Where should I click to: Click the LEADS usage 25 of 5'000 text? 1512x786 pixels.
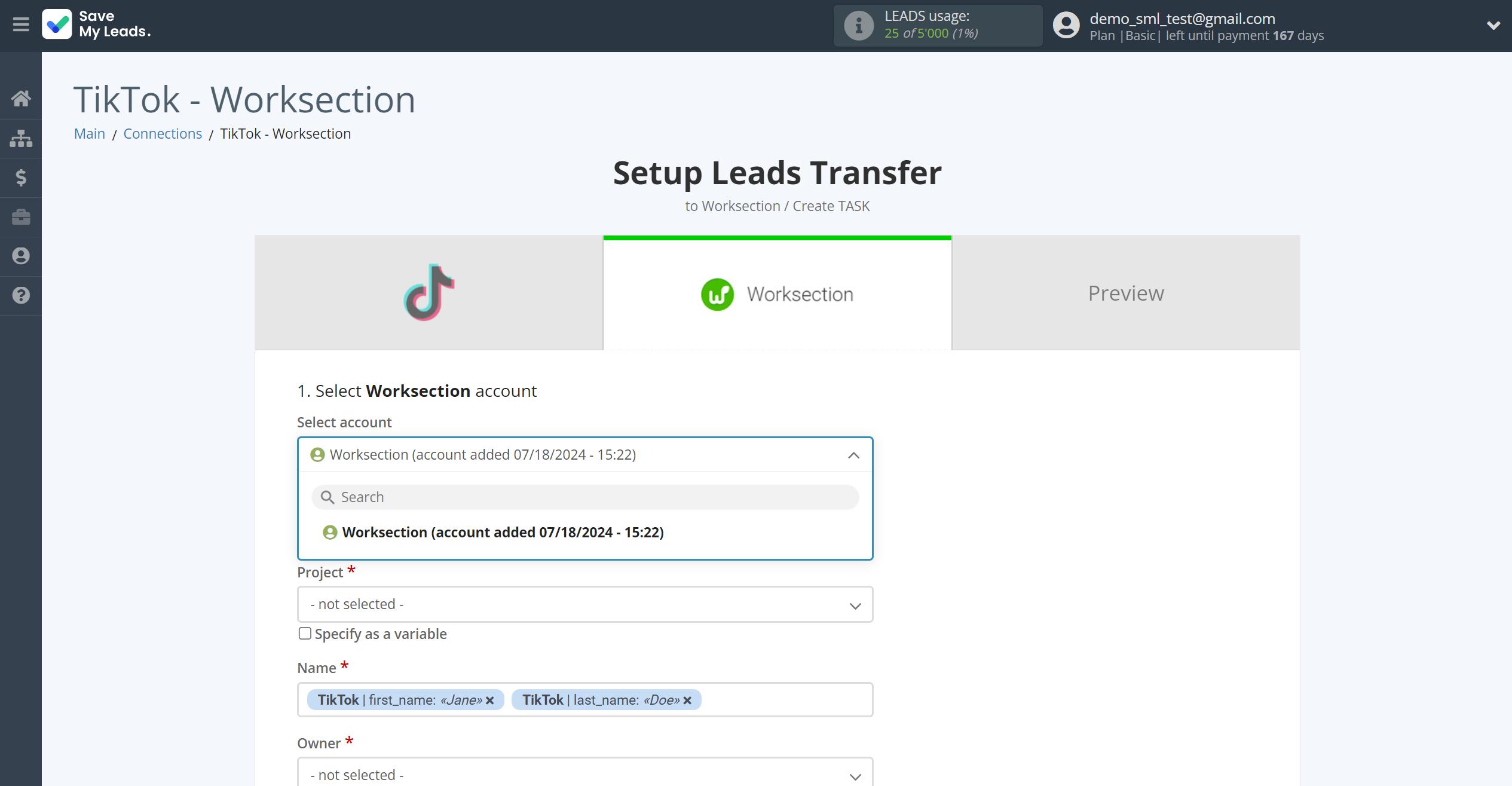[x=931, y=33]
